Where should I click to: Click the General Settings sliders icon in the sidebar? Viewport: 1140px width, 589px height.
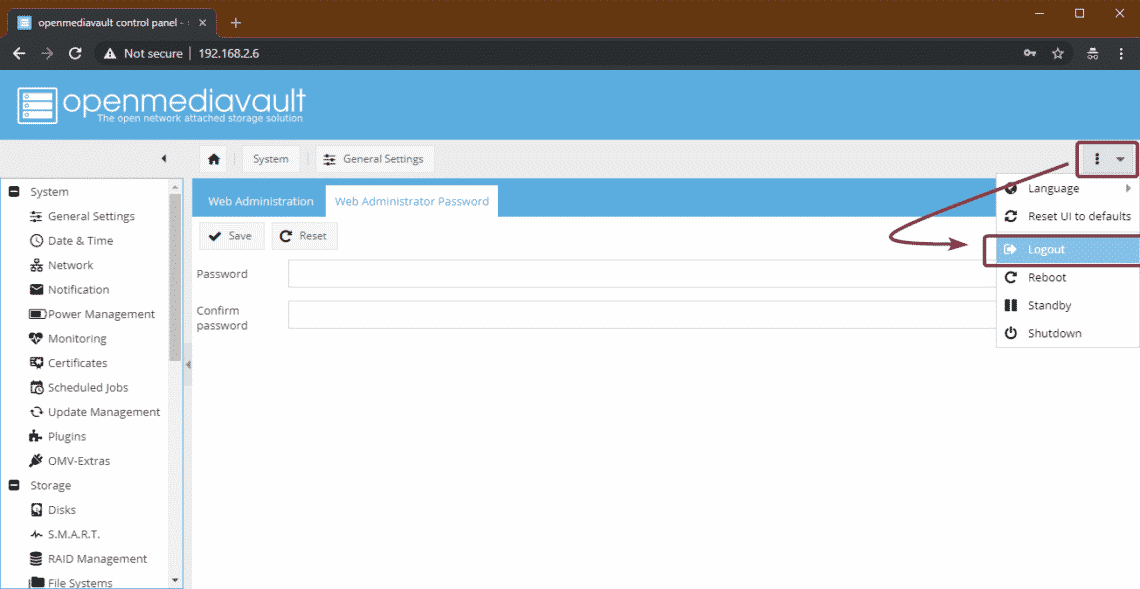(36, 217)
